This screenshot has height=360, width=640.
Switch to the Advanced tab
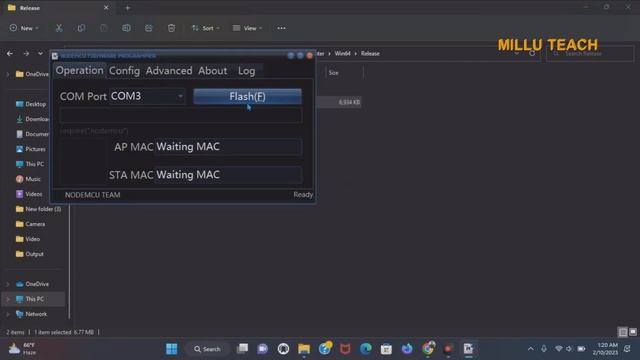tap(169, 71)
